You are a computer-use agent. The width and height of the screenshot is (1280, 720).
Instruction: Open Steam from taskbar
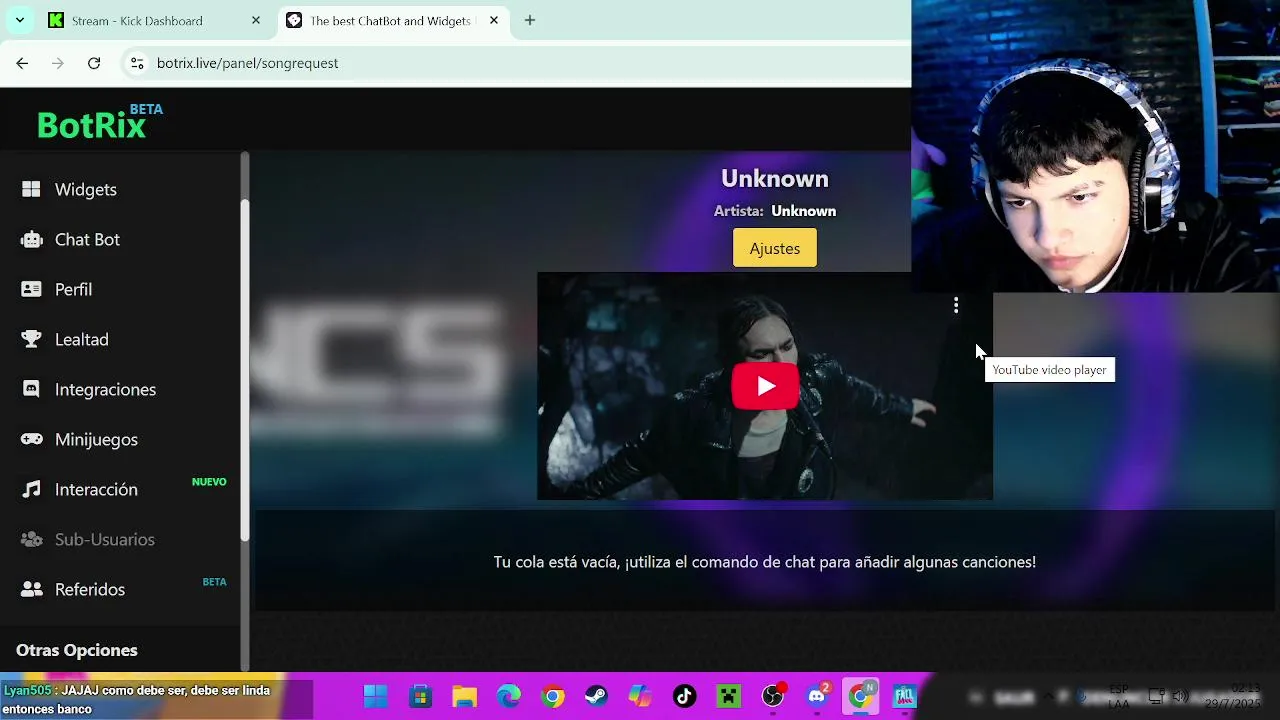[596, 696]
